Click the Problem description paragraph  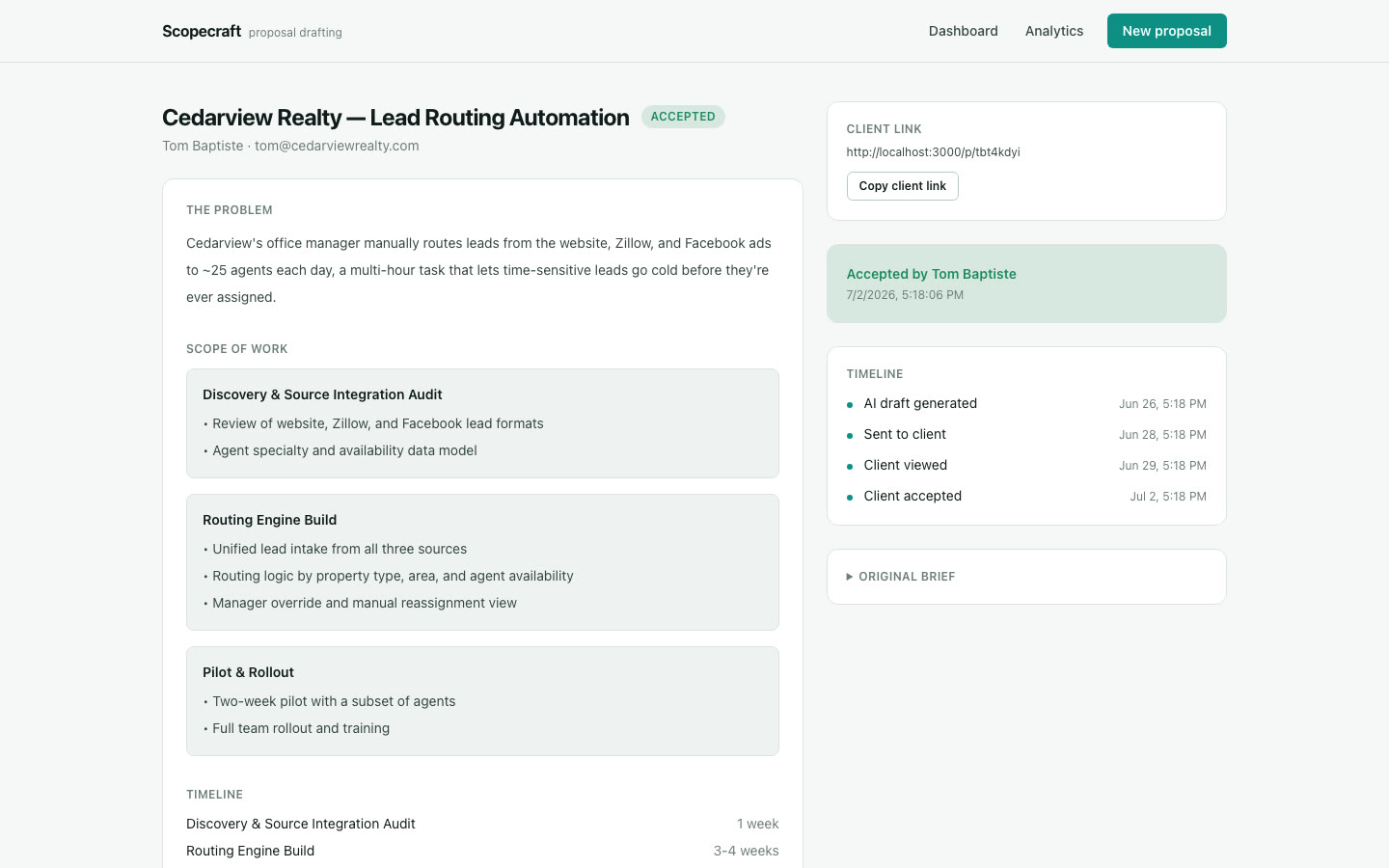482,270
